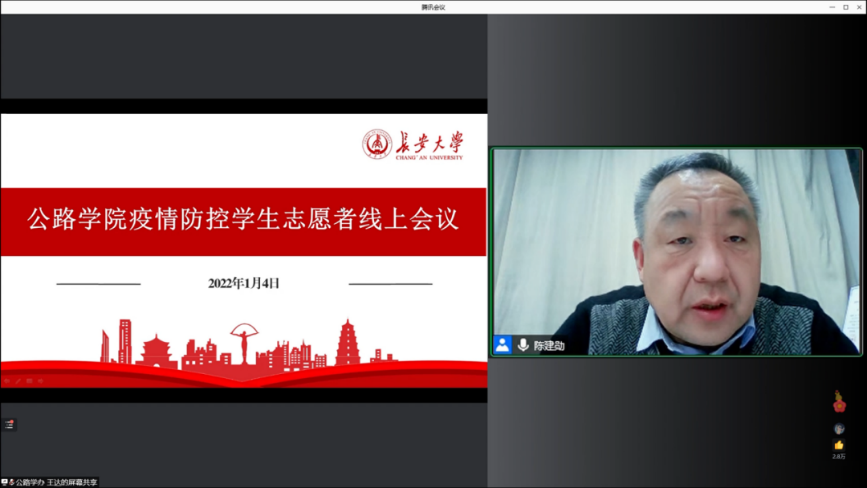Click the microphone icon beside 陈建勋
Screen dimensions: 867x488
click(x=522, y=345)
